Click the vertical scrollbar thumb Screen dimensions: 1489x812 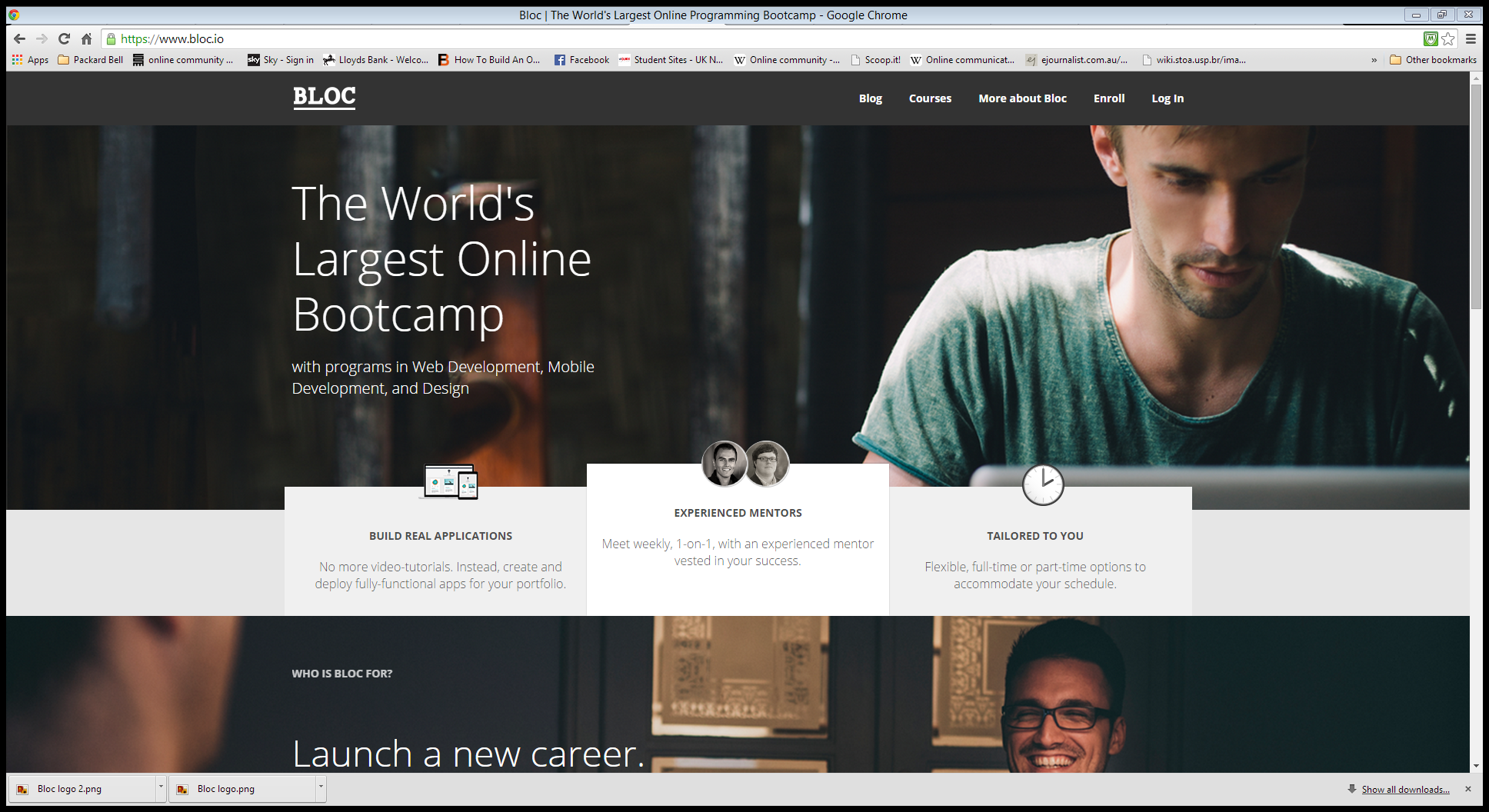1476,196
